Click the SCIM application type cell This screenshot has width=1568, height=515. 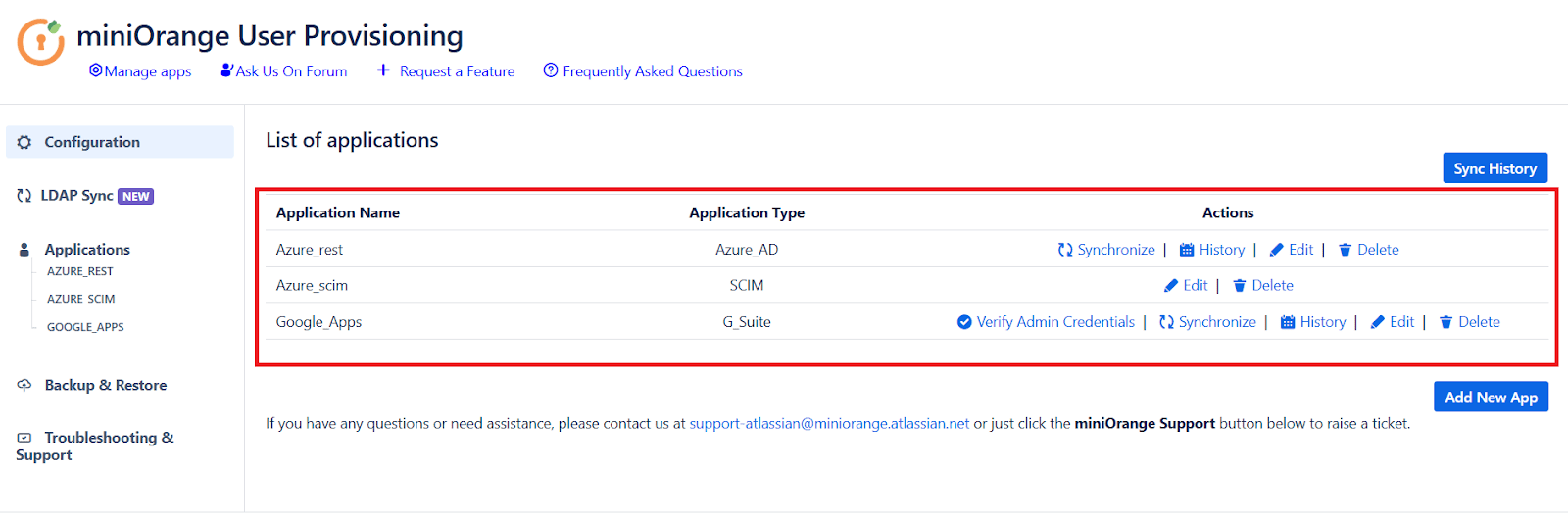(747, 286)
